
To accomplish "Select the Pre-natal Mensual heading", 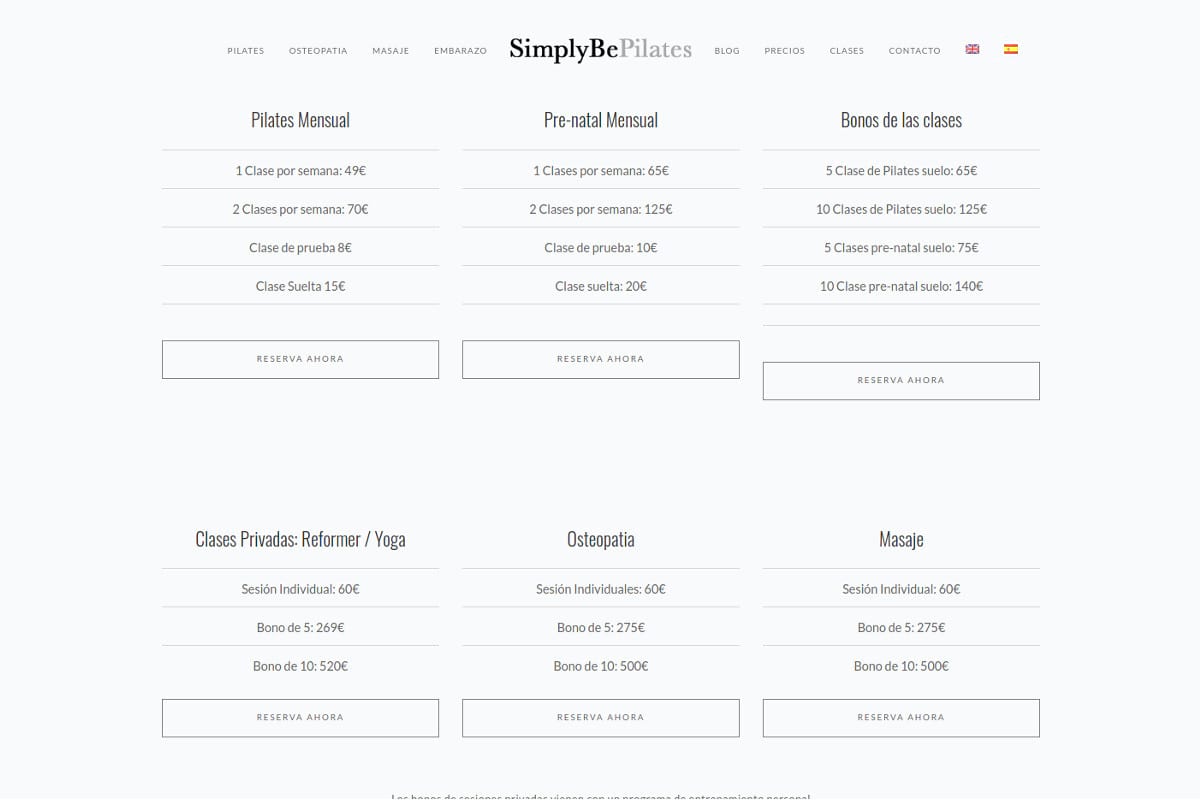I will click(x=601, y=120).
